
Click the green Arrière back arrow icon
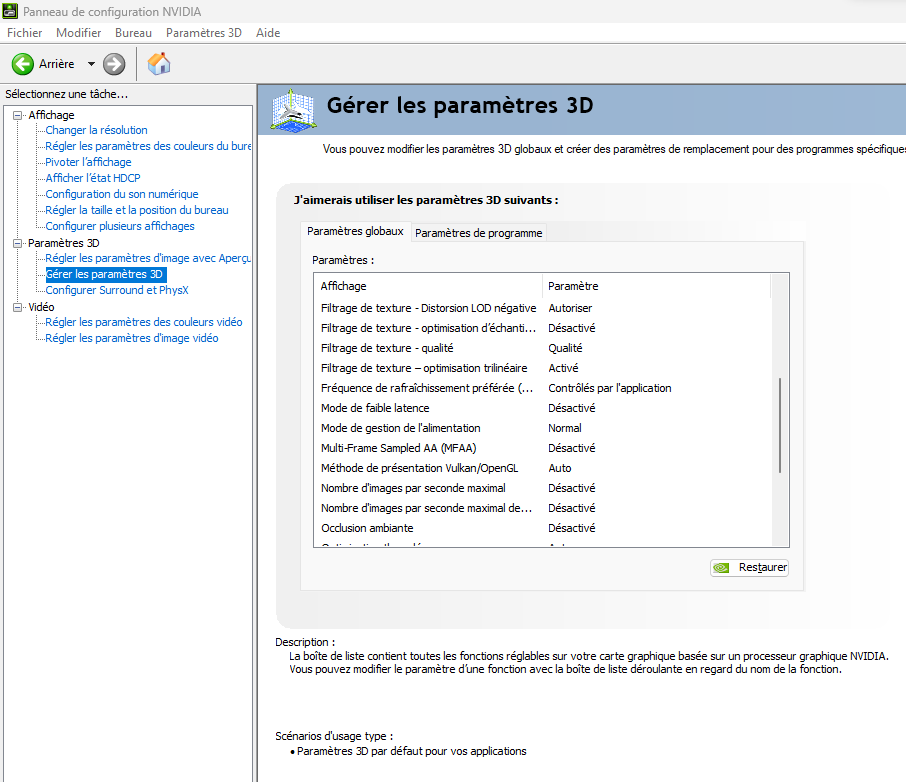tap(23, 64)
